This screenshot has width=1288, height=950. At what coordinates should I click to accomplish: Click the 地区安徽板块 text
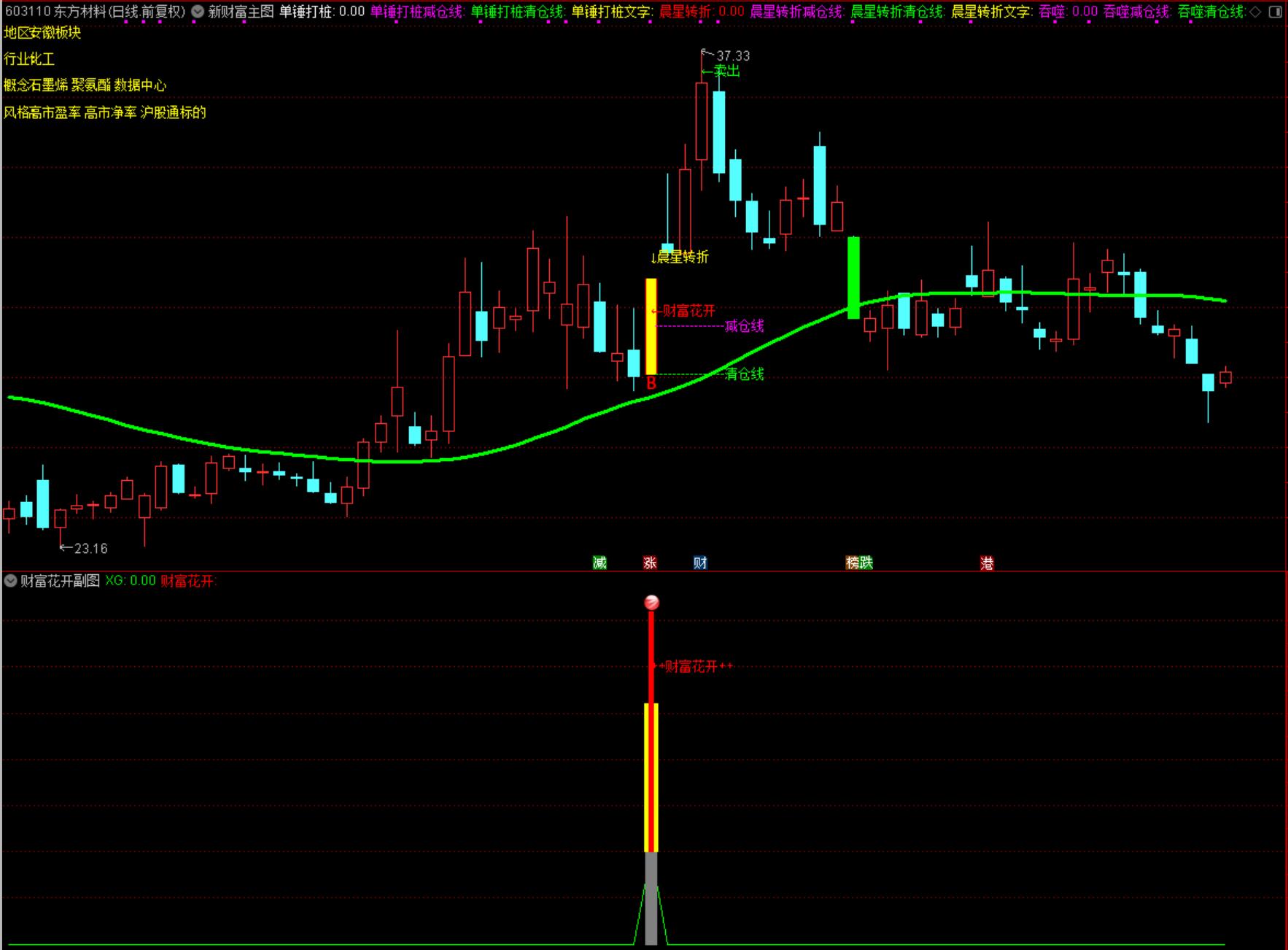coord(42,33)
